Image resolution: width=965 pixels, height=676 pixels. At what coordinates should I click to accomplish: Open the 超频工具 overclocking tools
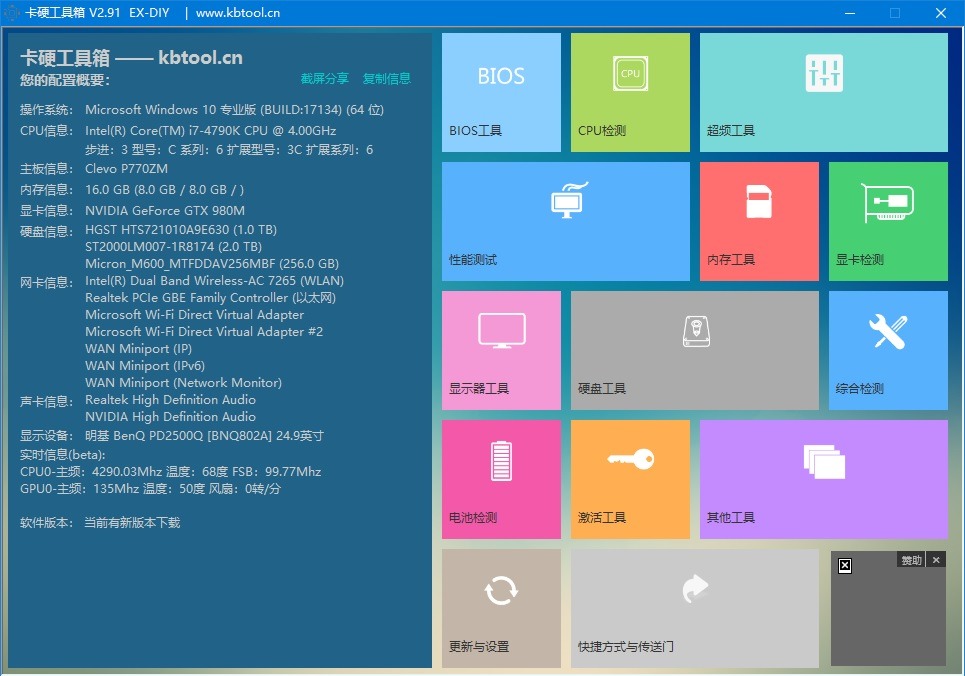(x=823, y=92)
